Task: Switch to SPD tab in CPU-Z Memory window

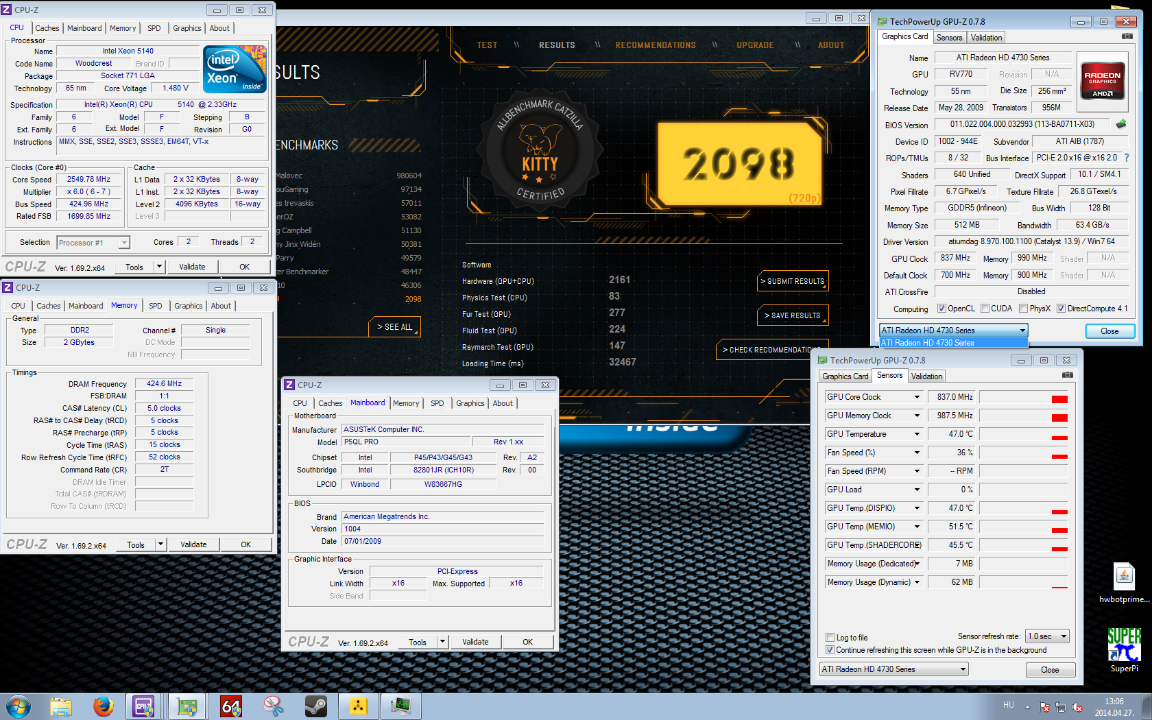Action: coord(155,306)
